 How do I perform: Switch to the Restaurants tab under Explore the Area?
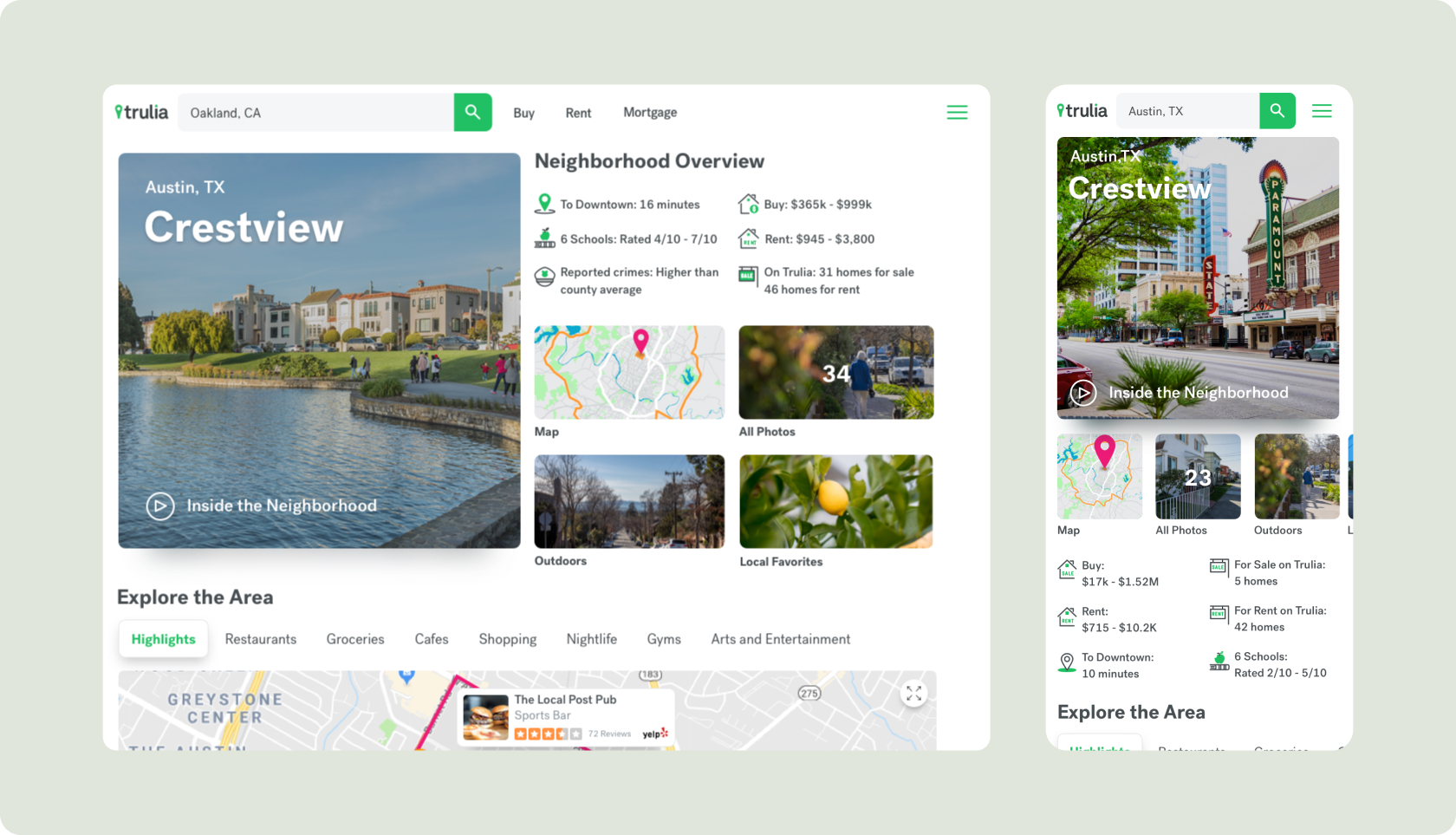click(x=260, y=639)
